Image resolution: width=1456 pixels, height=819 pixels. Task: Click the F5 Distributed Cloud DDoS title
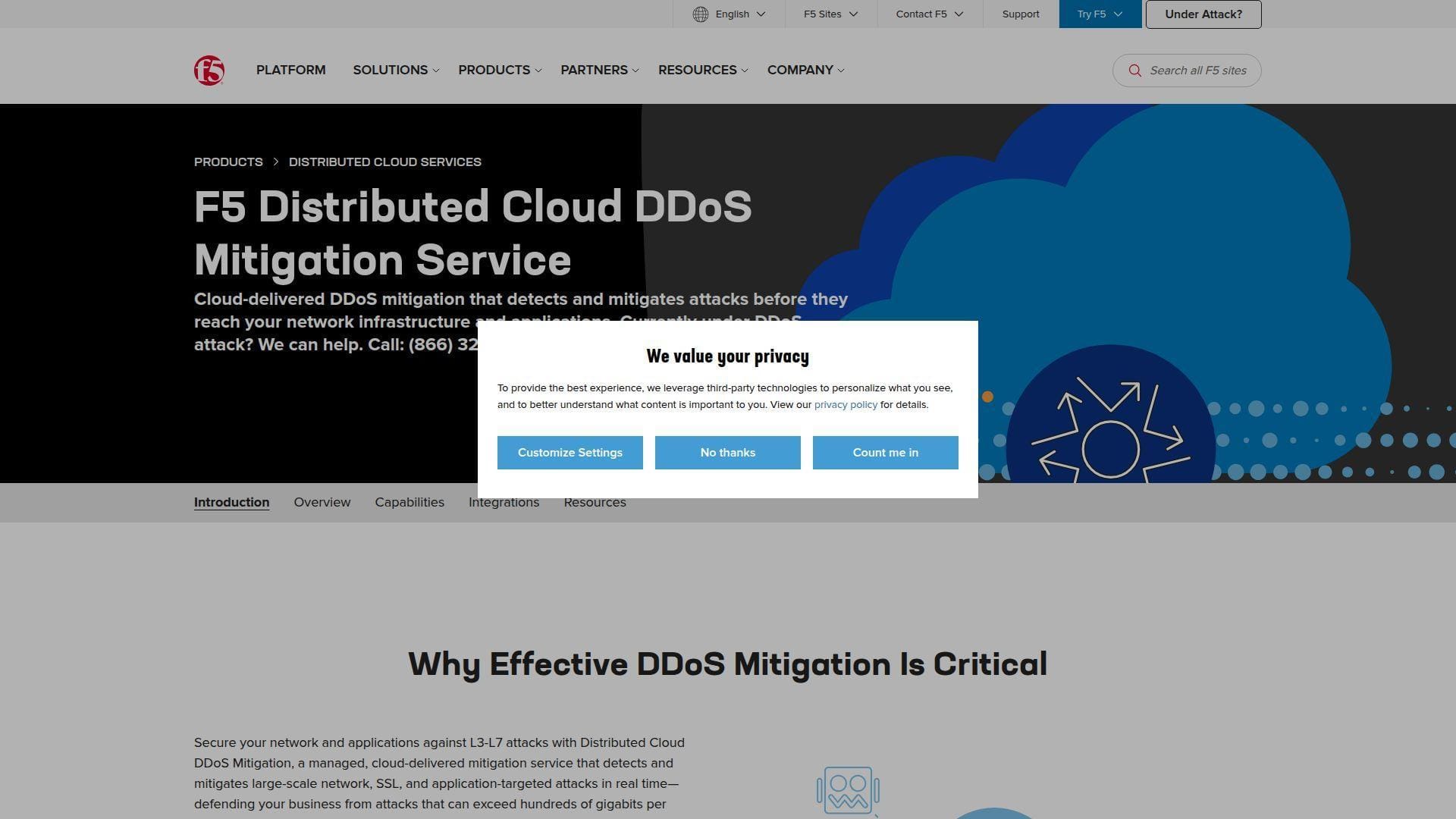tap(473, 233)
